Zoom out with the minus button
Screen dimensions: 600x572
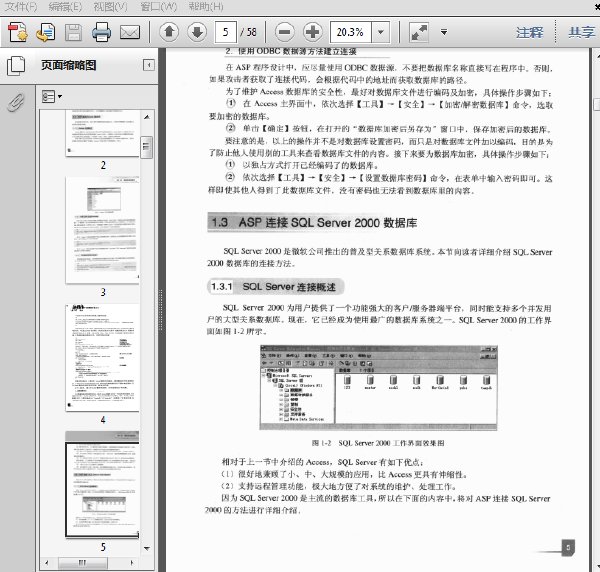tap(285, 32)
